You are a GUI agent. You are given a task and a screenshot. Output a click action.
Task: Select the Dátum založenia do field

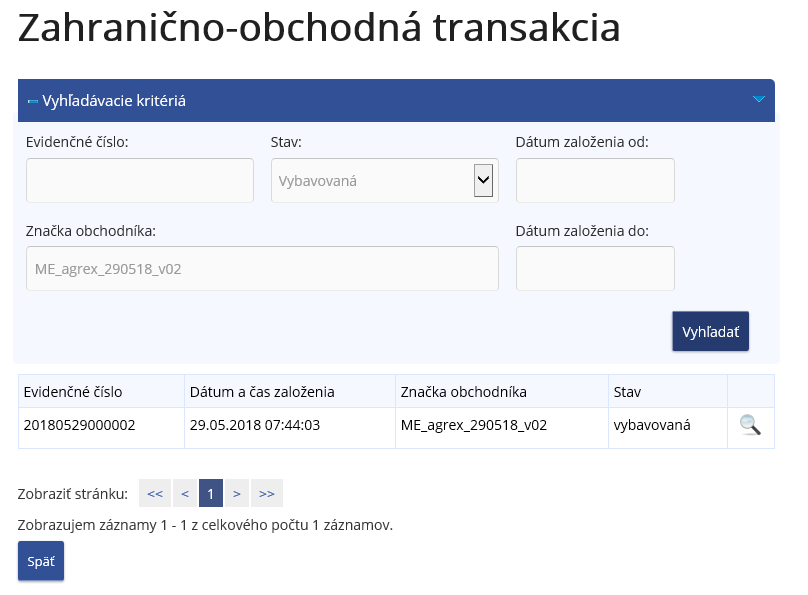coord(595,269)
